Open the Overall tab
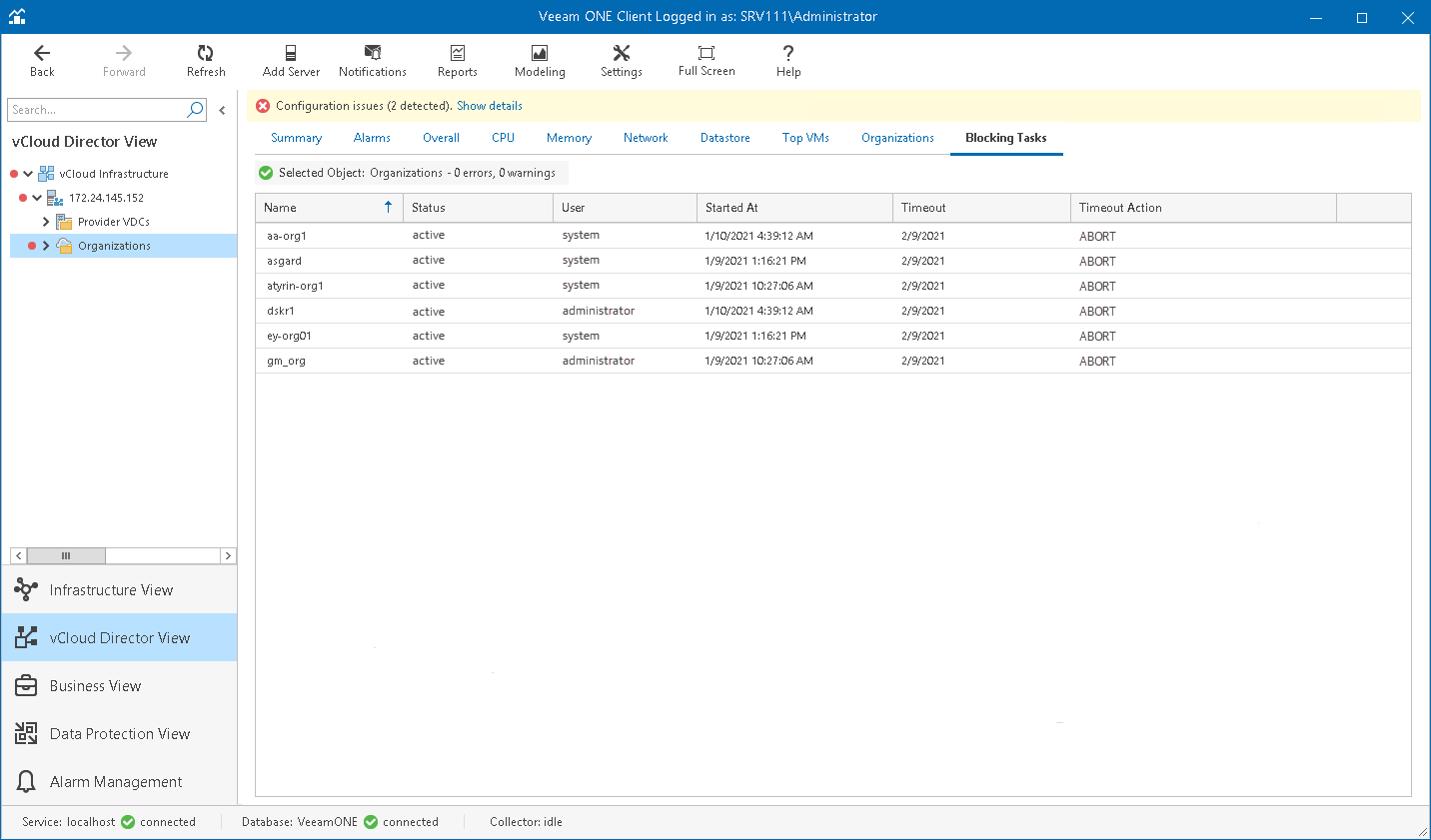The width and height of the screenshot is (1431, 840). tap(441, 138)
